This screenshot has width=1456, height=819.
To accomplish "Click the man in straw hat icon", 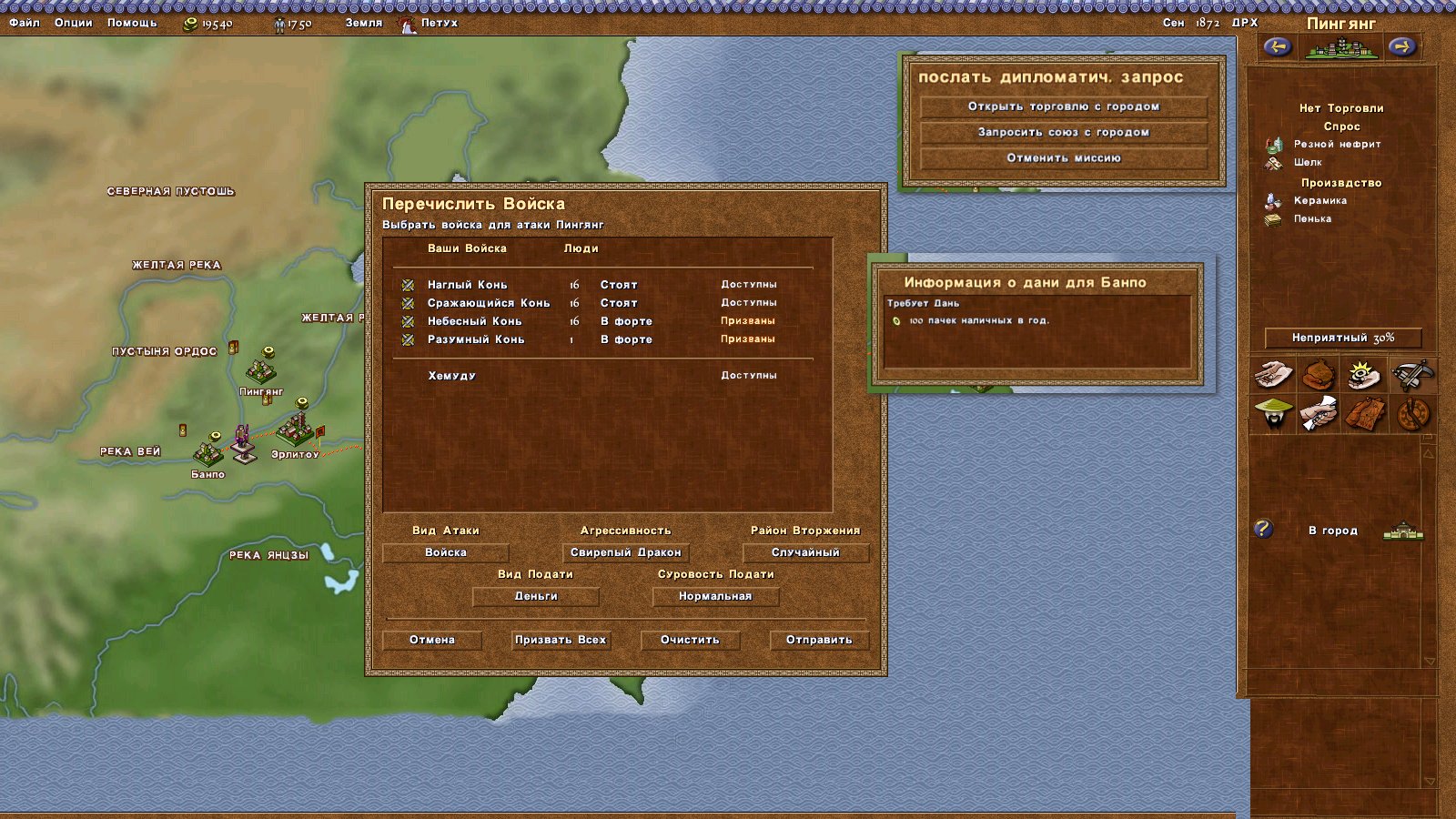I will 1273,414.
